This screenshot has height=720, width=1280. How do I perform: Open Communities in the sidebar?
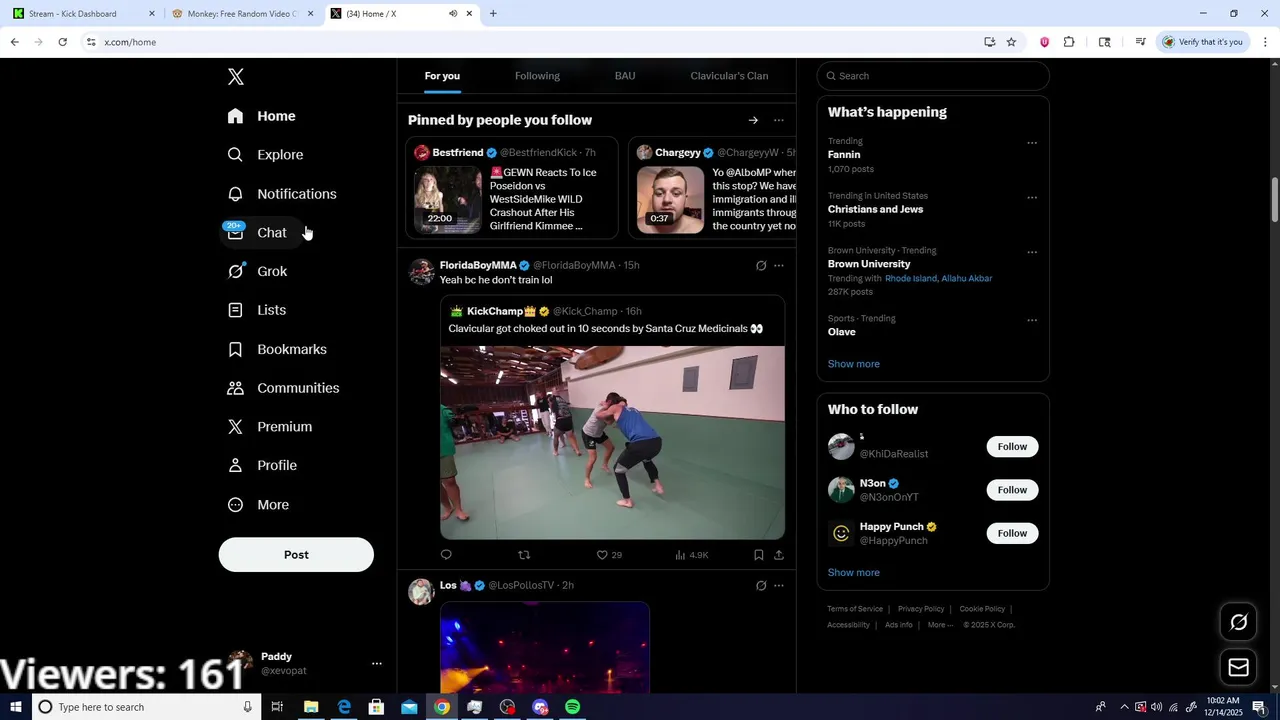(283, 388)
